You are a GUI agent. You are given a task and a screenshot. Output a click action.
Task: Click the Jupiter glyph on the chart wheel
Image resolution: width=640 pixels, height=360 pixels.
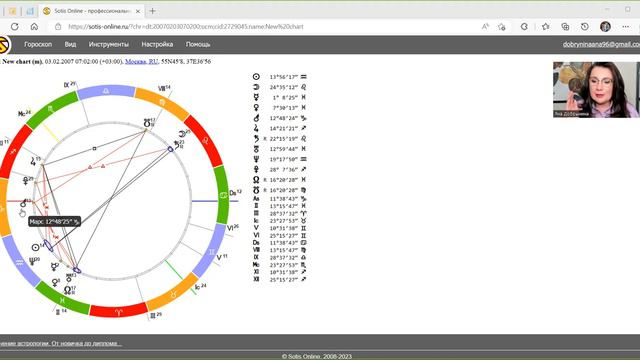pos(33,162)
